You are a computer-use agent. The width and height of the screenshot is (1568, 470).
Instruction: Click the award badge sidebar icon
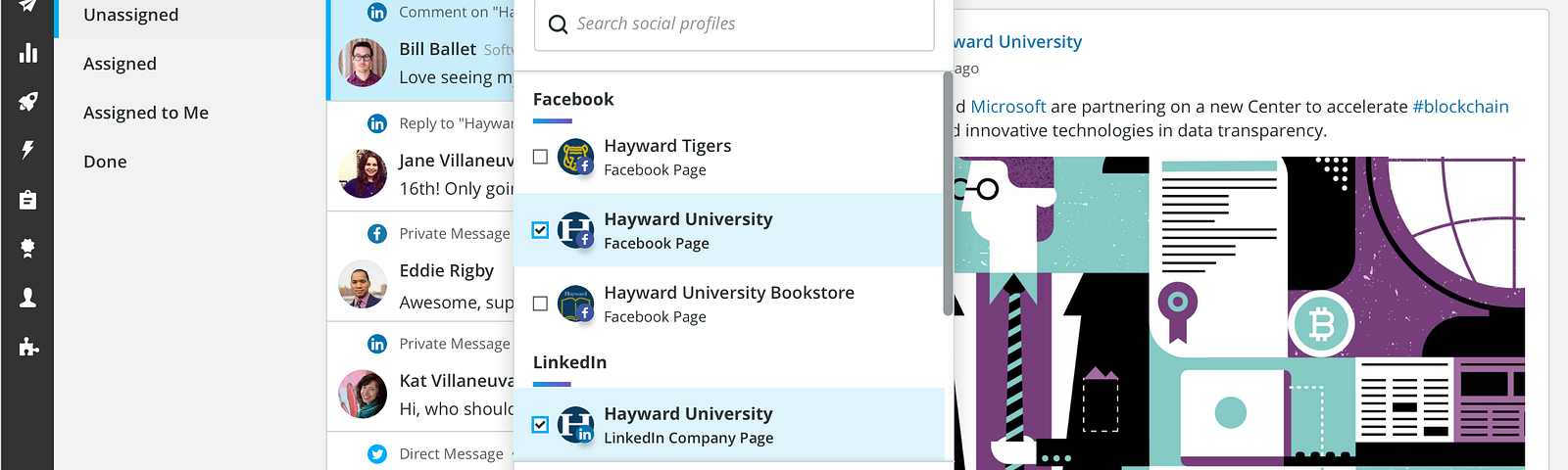click(x=28, y=249)
